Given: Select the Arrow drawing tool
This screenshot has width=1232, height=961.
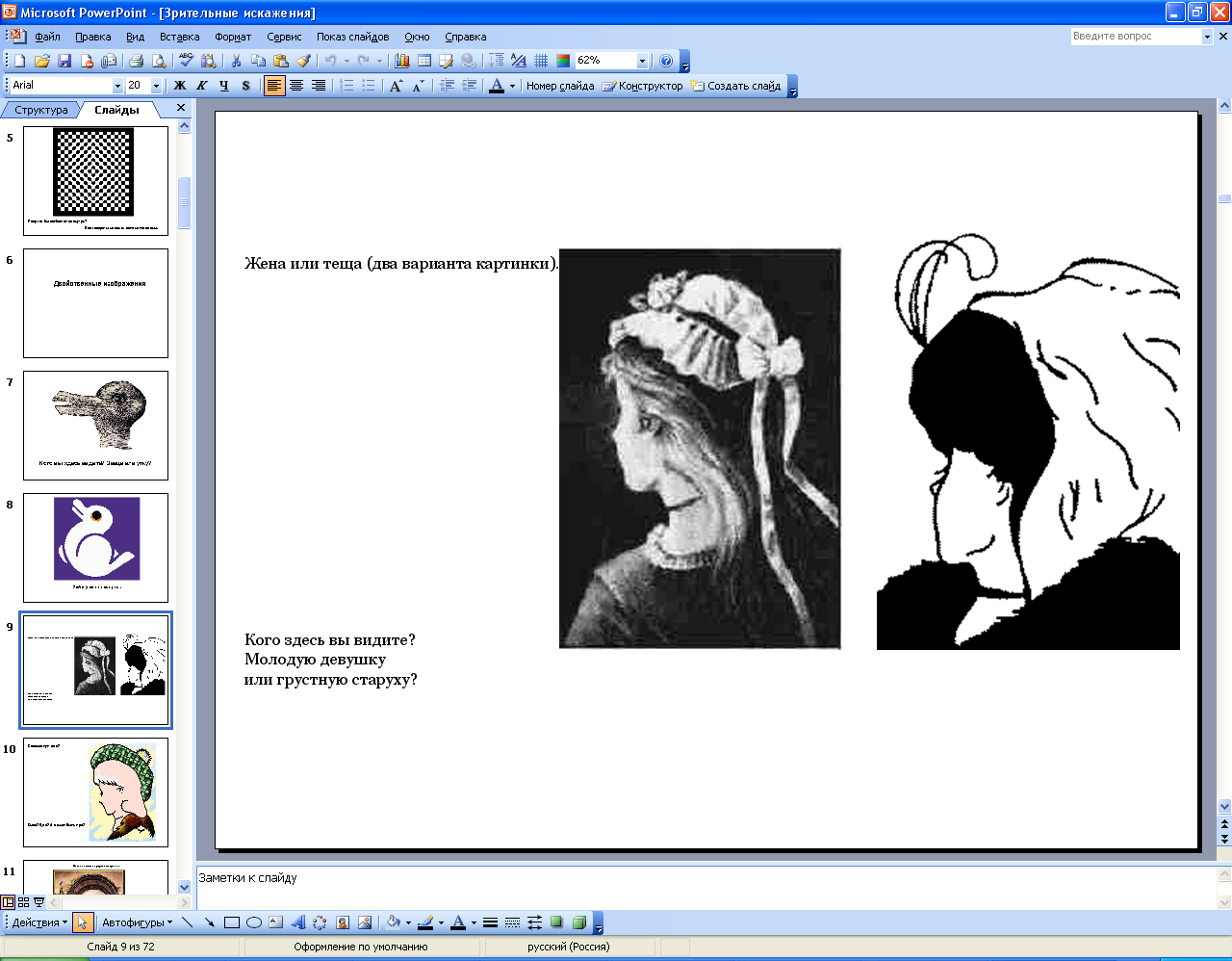Looking at the screenshot, I should (x=210, y=922).
